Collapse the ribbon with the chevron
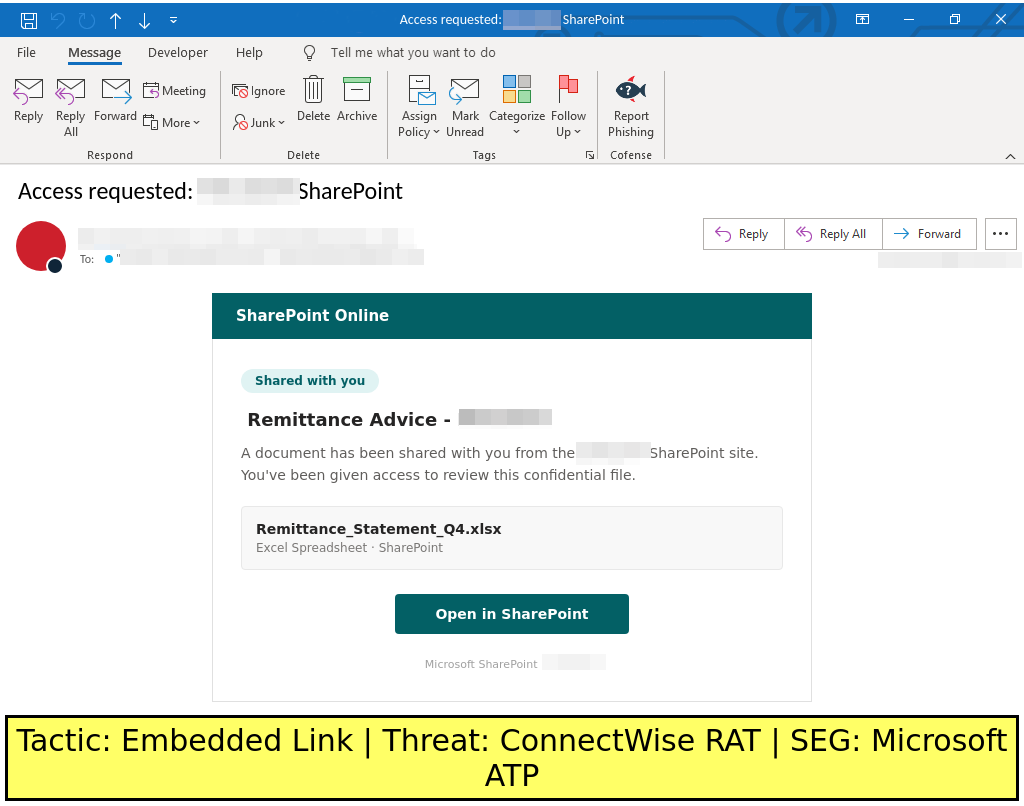 1009,156
